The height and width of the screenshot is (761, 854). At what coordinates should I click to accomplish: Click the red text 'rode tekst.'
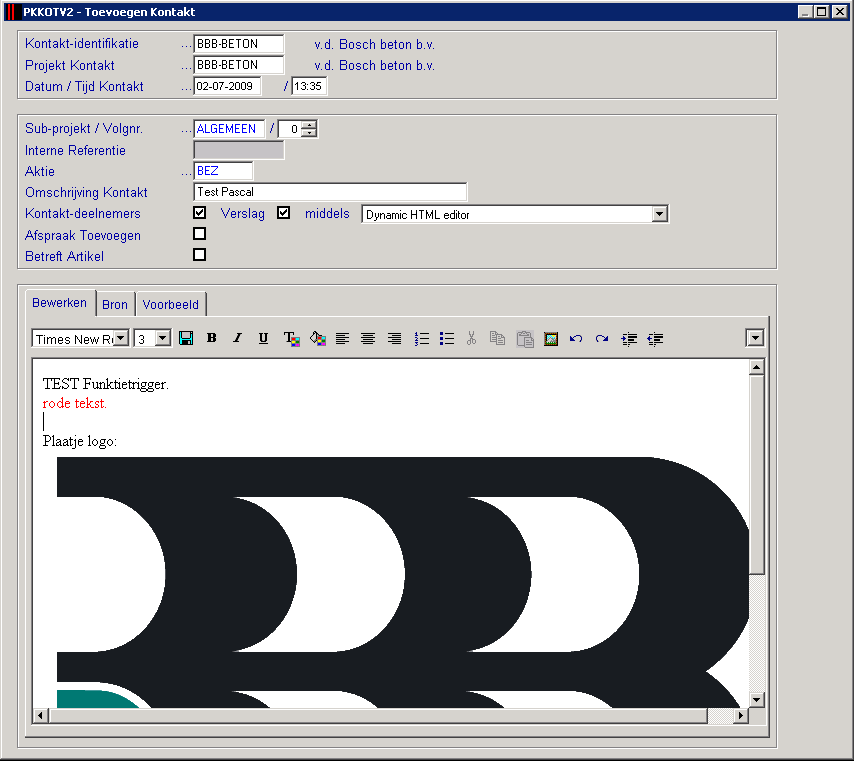(x=75, y=404)
